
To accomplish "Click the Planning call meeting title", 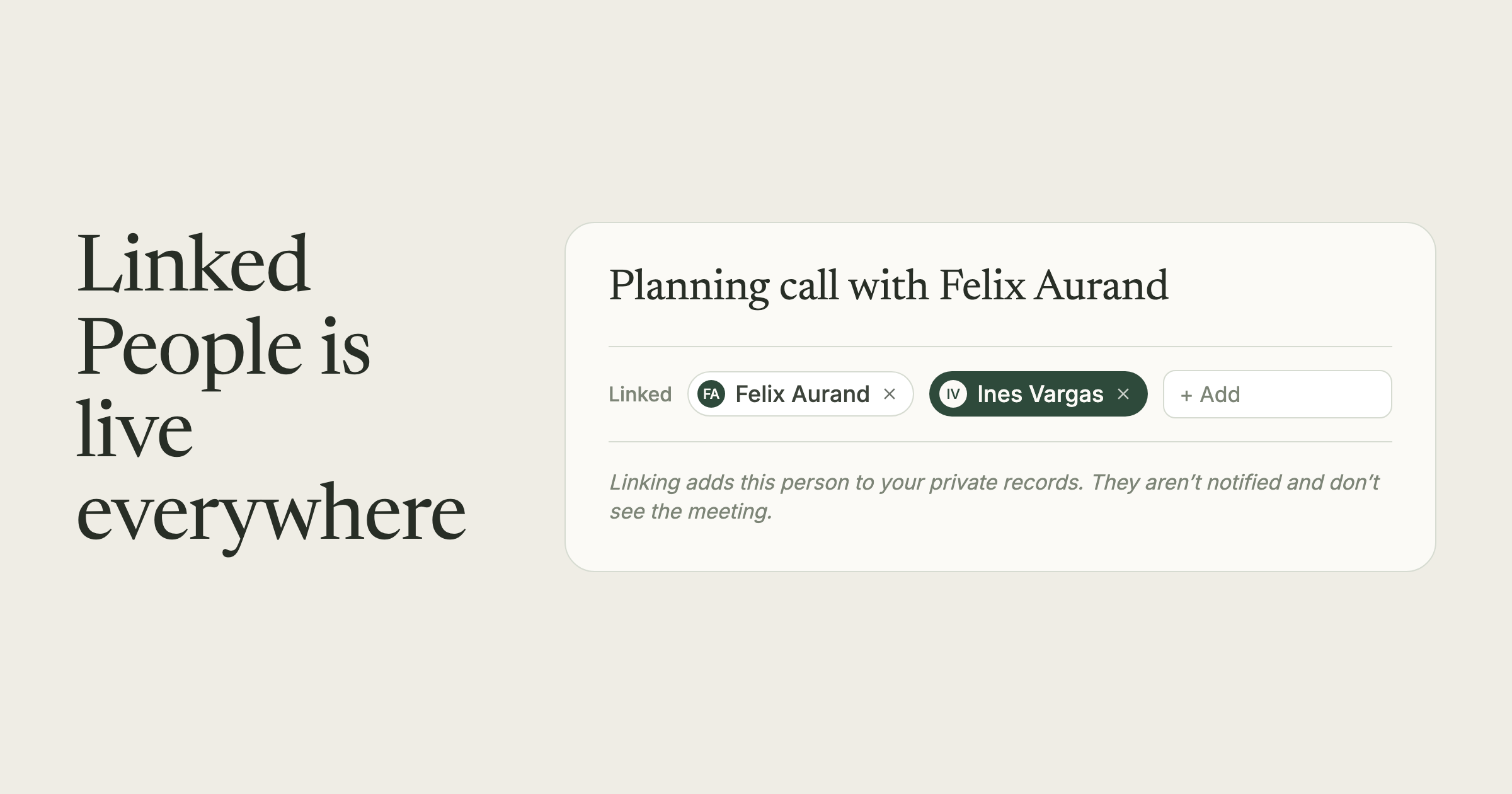I will (888, 285).
